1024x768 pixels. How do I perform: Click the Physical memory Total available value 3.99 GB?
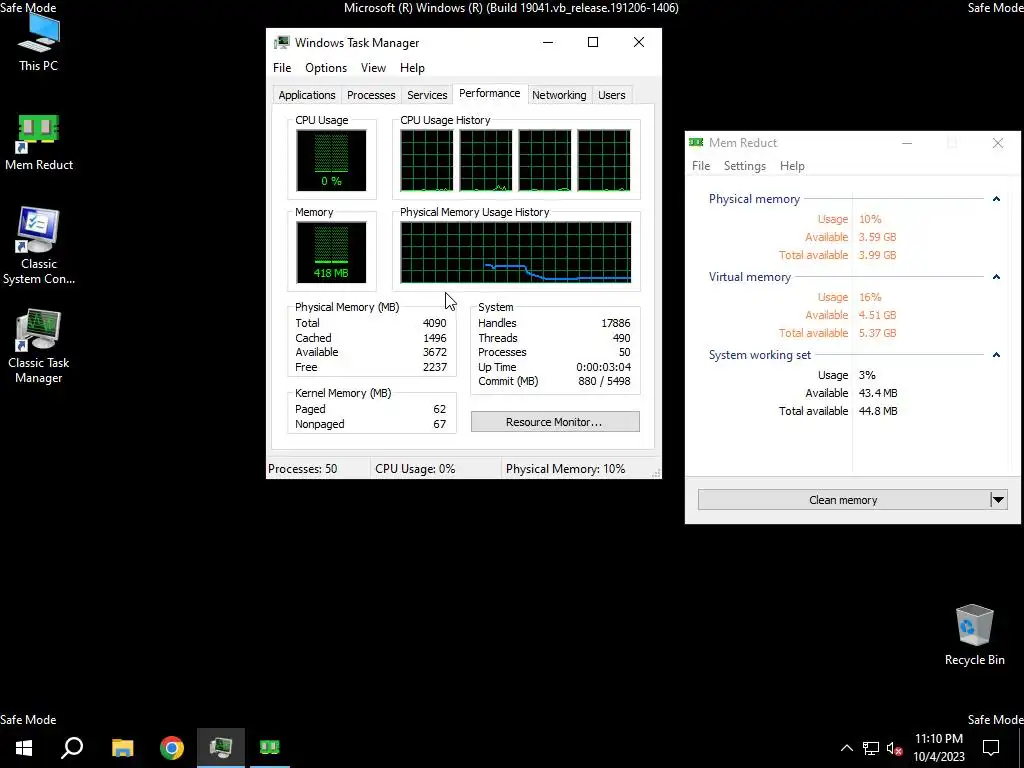pos(877,255)
